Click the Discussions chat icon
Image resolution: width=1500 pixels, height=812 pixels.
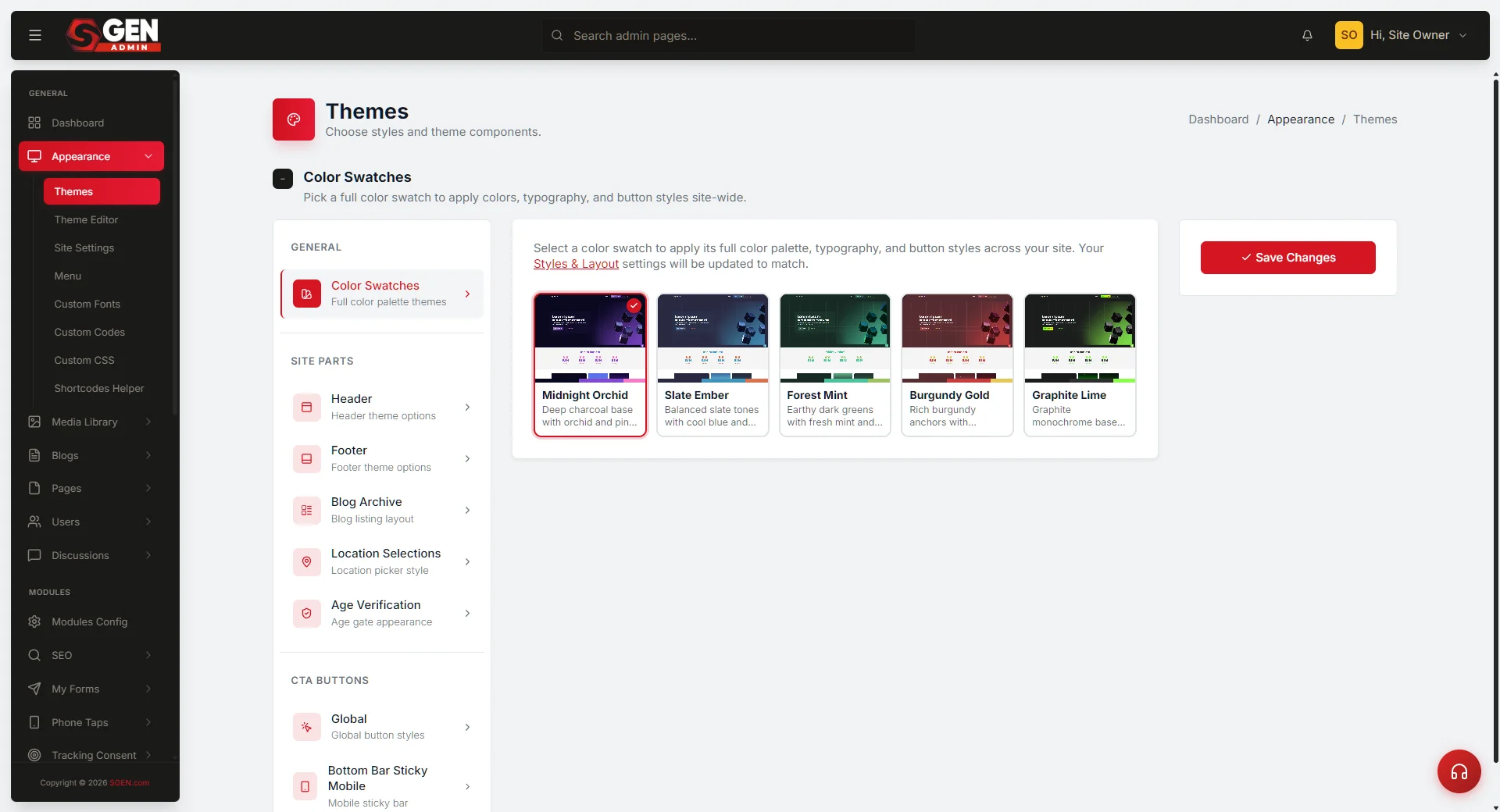coord(34,555)
